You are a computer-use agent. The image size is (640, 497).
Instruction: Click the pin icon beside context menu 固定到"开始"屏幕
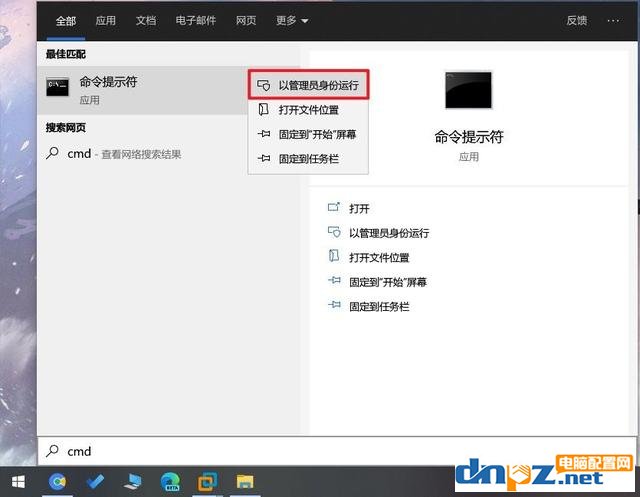click(x=264, y=134)
